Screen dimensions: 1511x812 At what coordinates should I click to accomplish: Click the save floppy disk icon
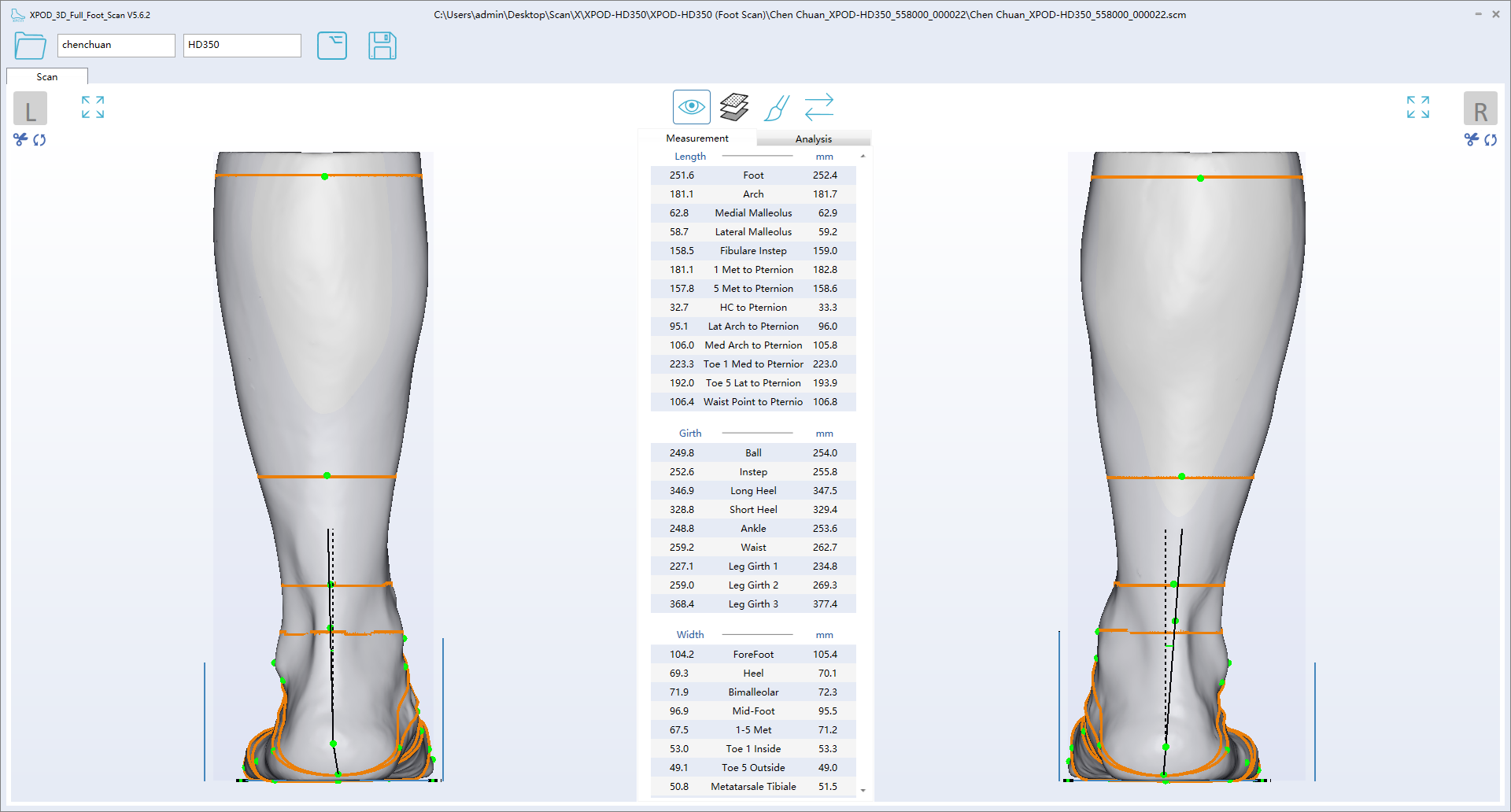(382, 46)
